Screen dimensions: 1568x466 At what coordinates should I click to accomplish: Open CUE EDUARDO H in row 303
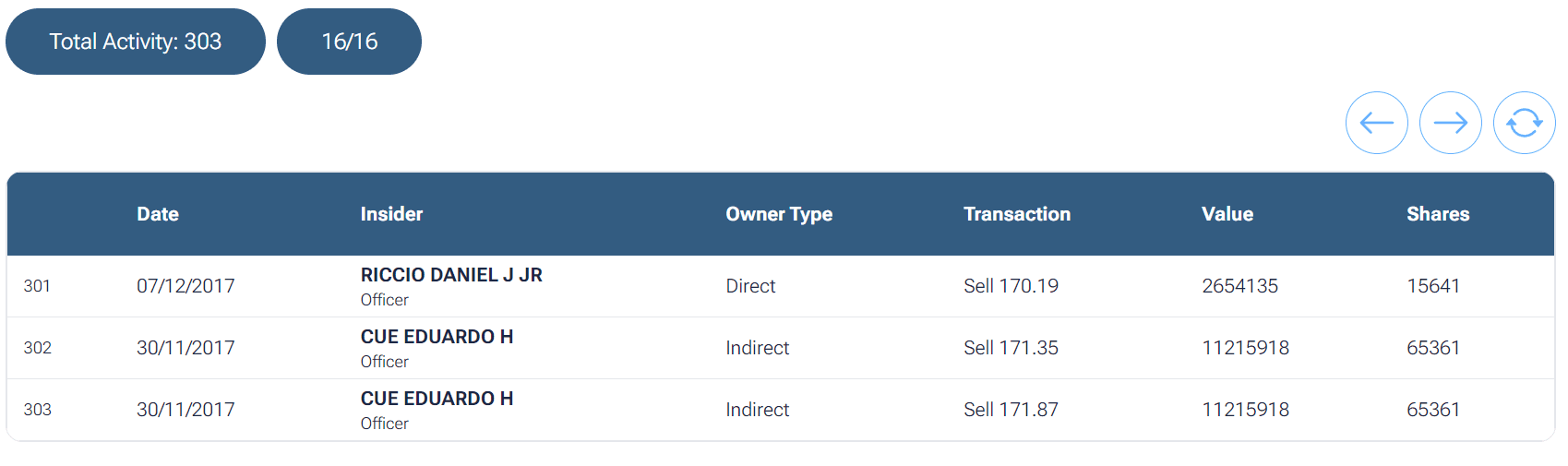click(437, 399)
